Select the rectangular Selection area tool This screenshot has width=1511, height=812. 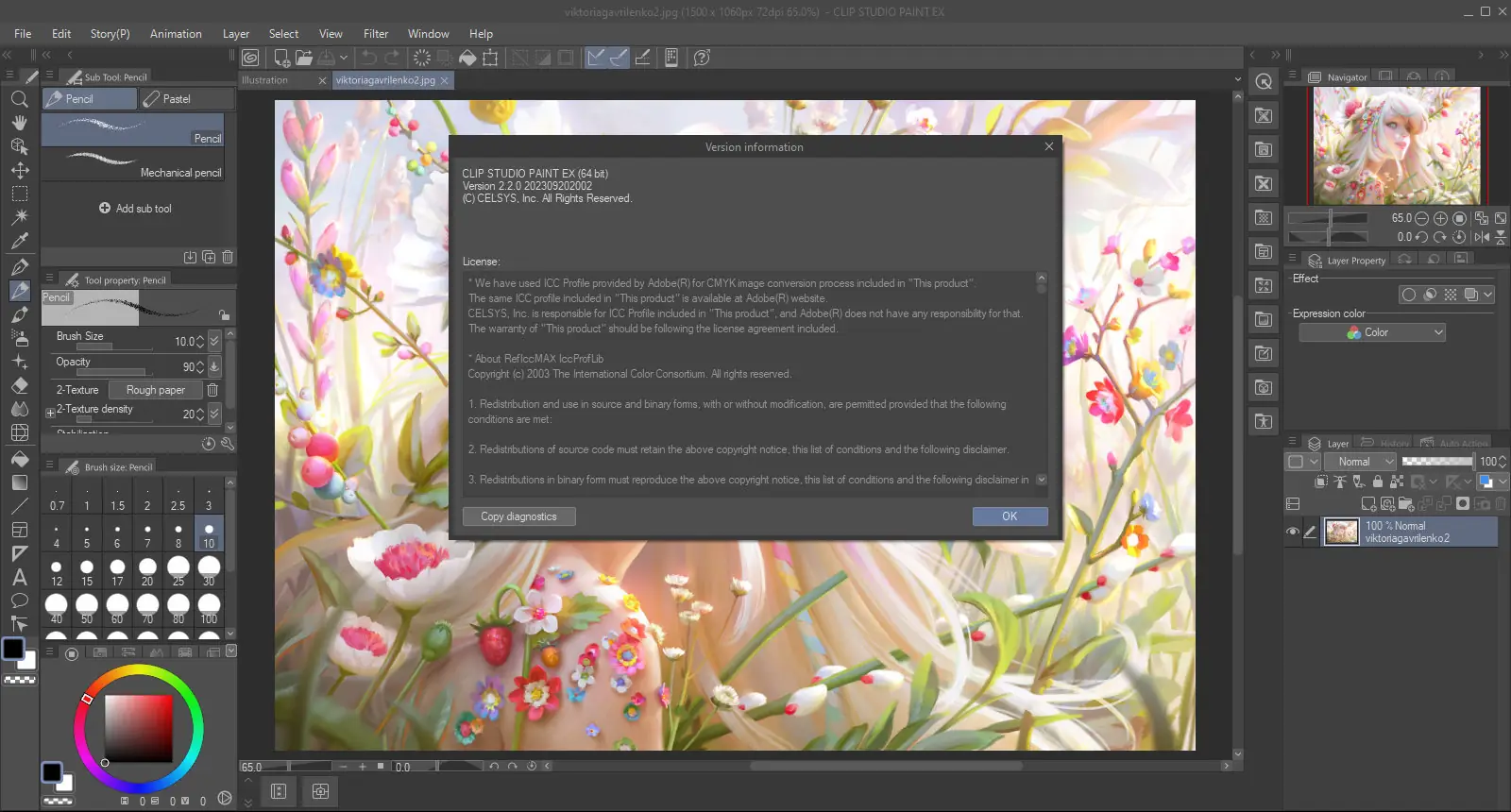click(x=19, y=194)
